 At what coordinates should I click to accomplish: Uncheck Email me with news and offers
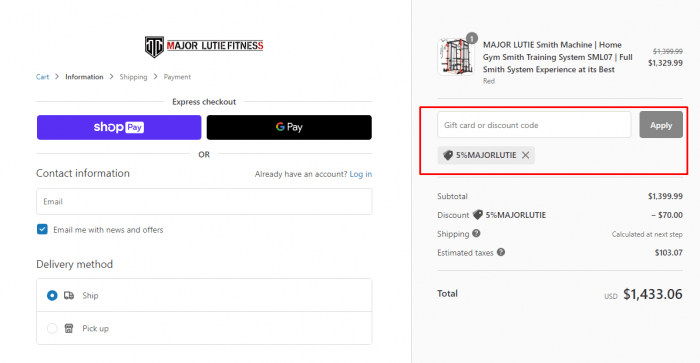click(x=42, y=229)
